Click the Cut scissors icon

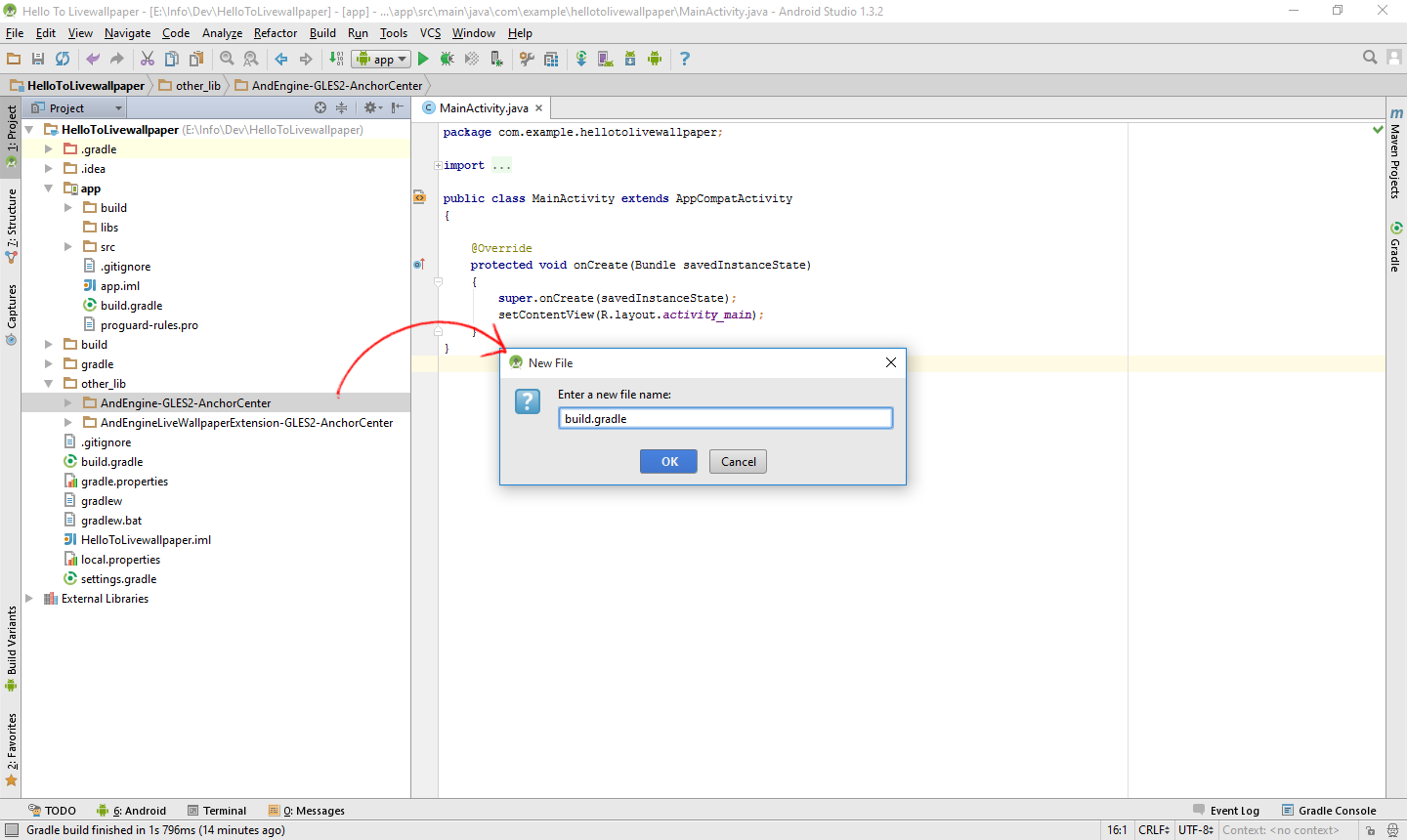click(148, 59)
